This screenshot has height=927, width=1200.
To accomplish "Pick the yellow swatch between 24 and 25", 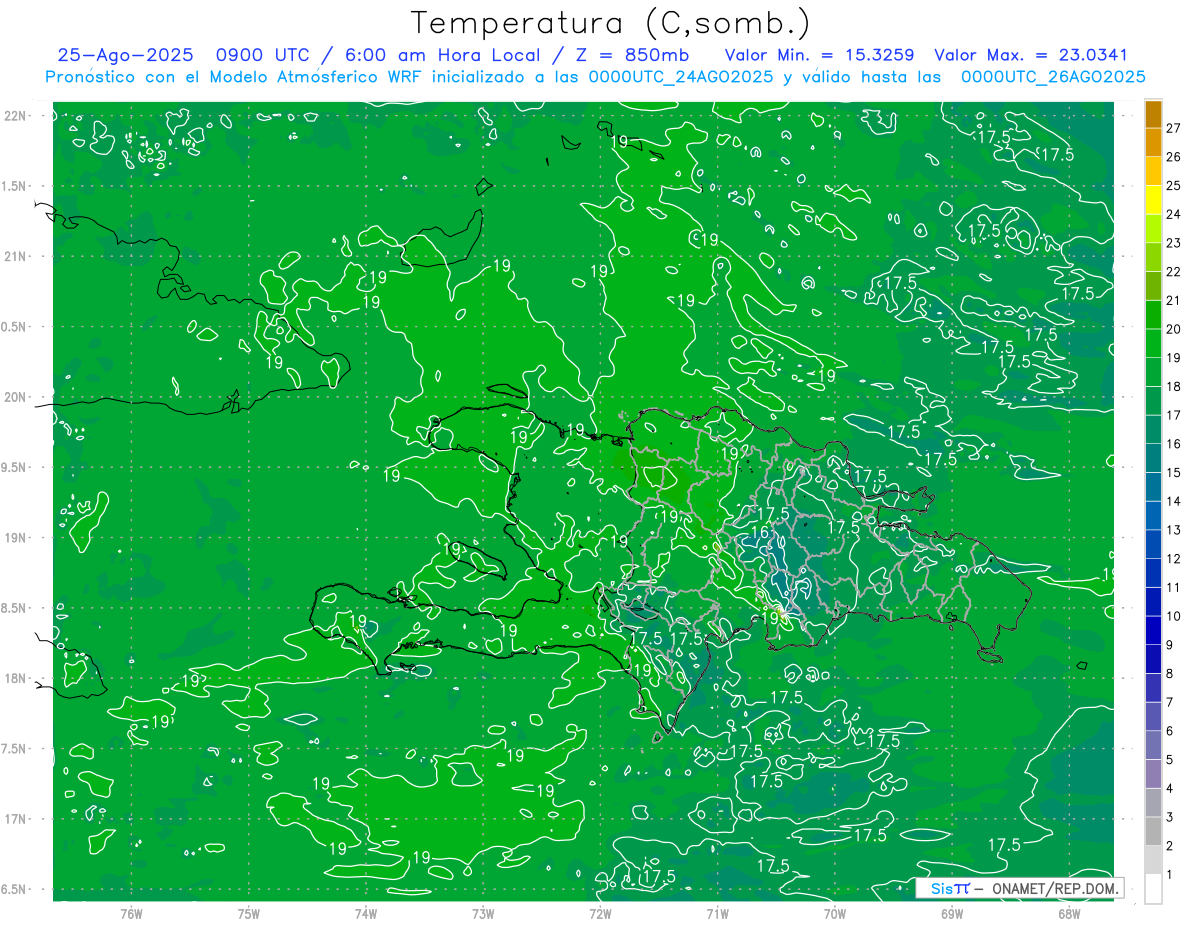I will (x=1153, y=200).
